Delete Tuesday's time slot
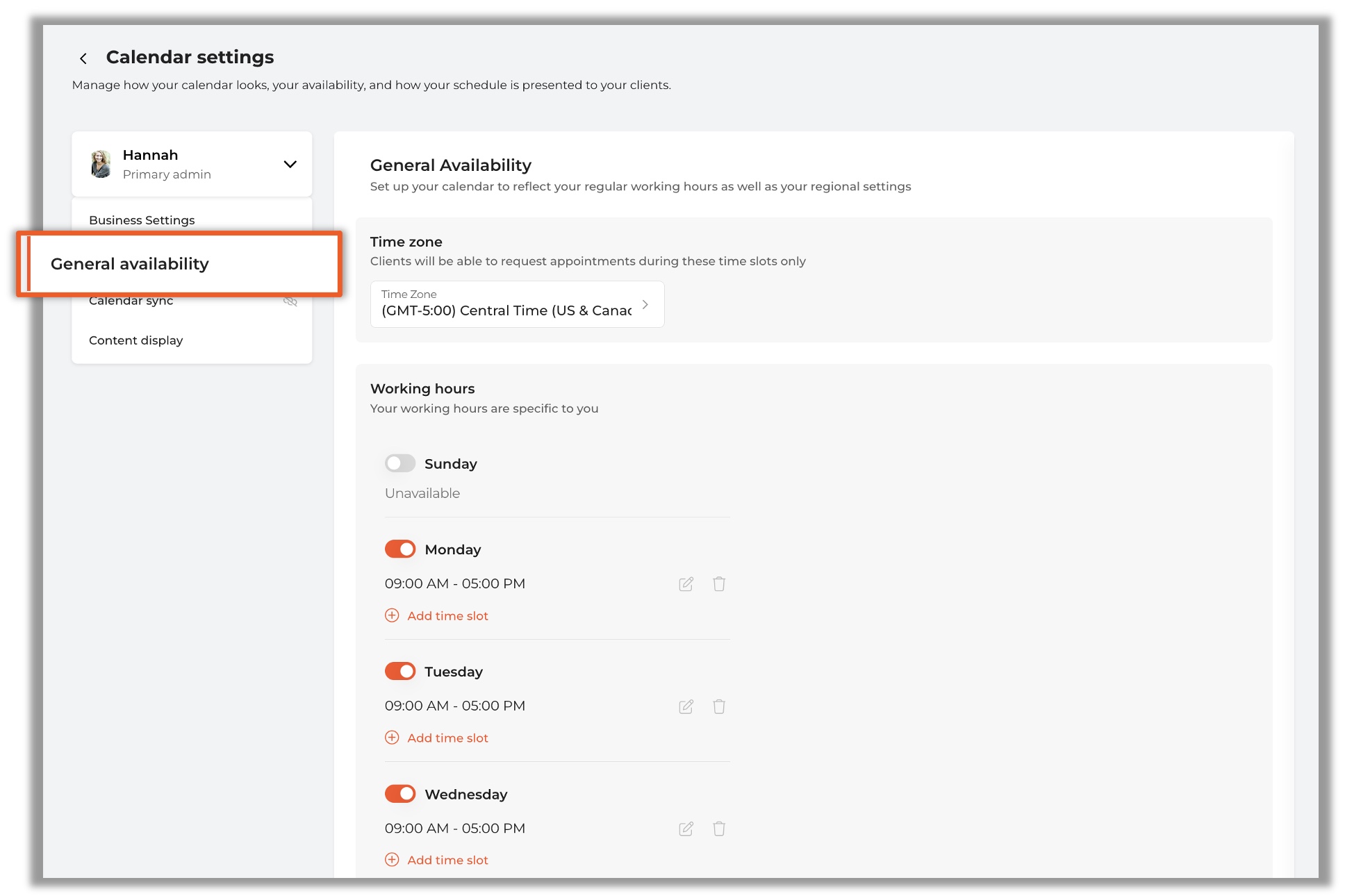The image size is (1345, 896). coord(719,706)
